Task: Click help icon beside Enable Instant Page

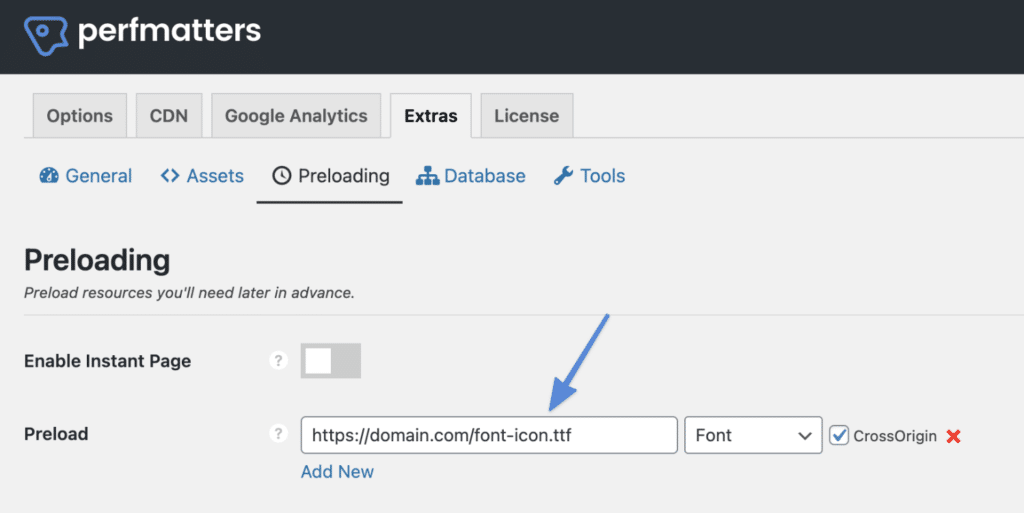Action: pyautogui.click(x=278, y=360)
